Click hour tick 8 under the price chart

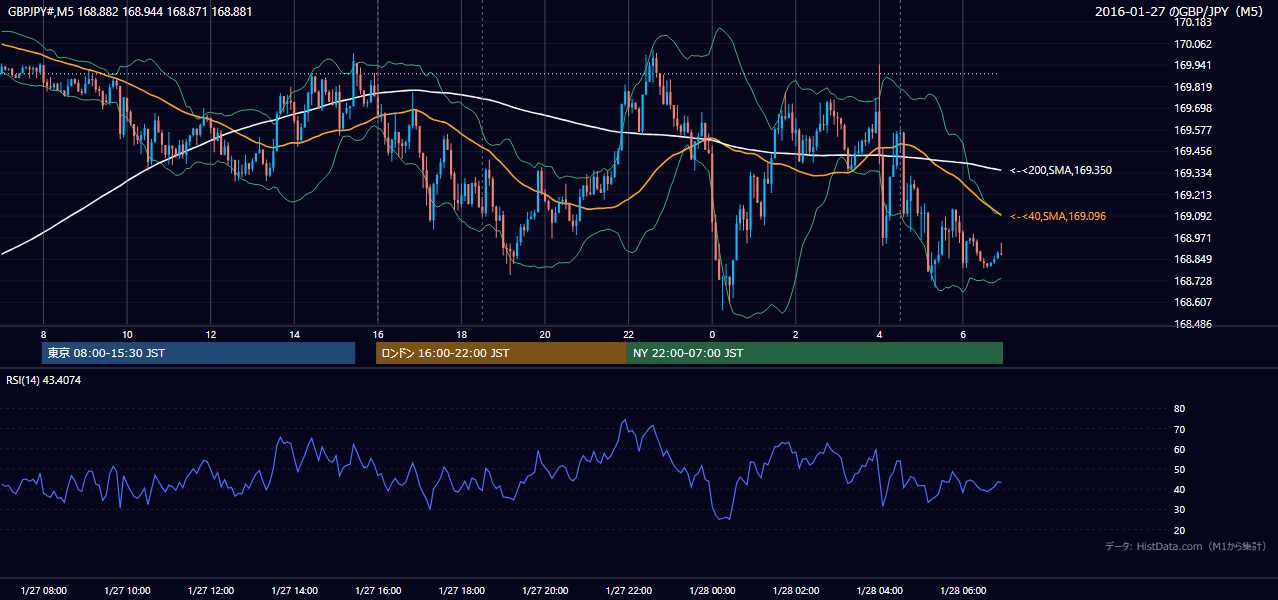point(43,334)
